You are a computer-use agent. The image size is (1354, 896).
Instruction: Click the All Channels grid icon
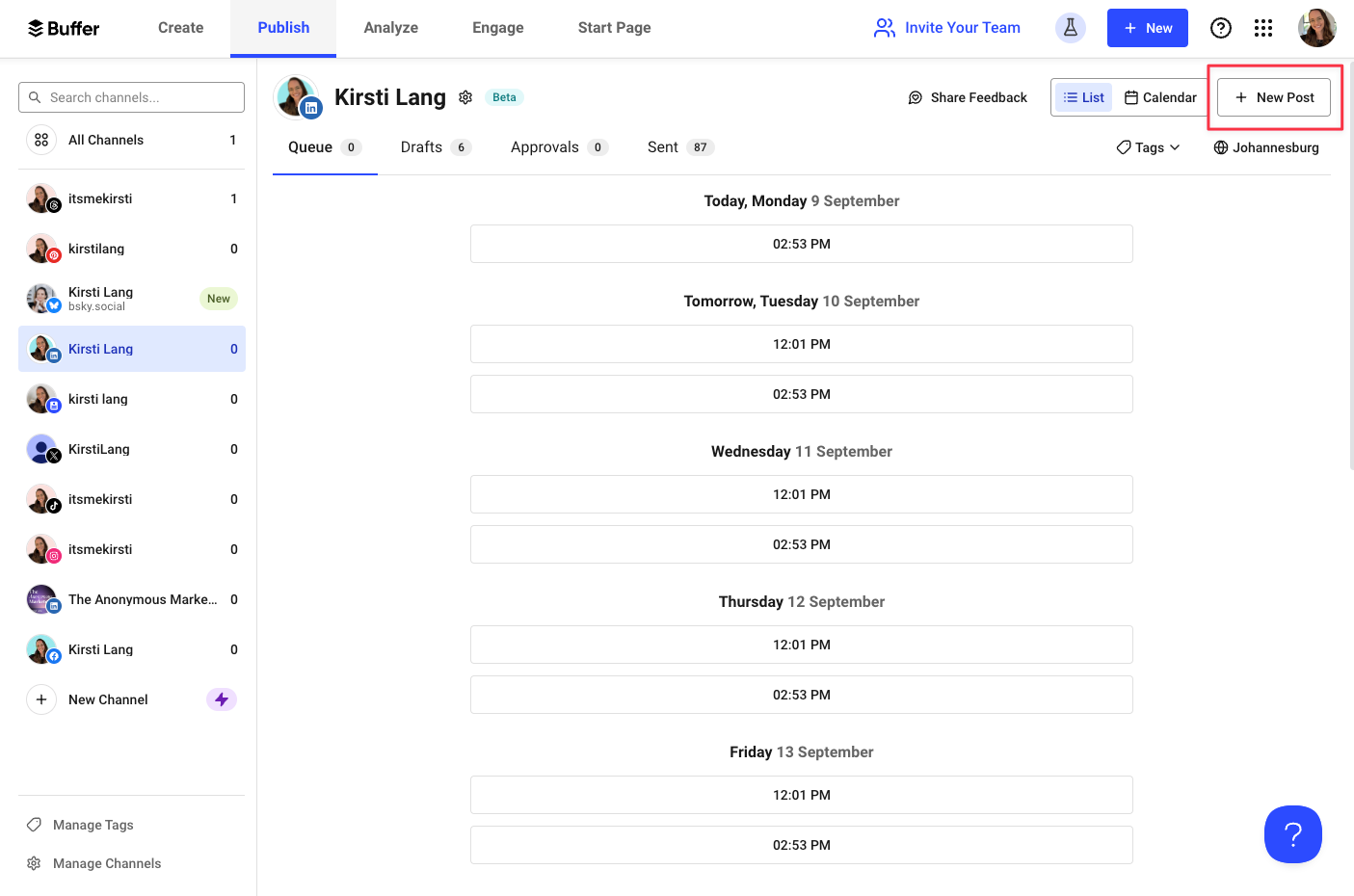pyautogui.click(x=41, y=140)
